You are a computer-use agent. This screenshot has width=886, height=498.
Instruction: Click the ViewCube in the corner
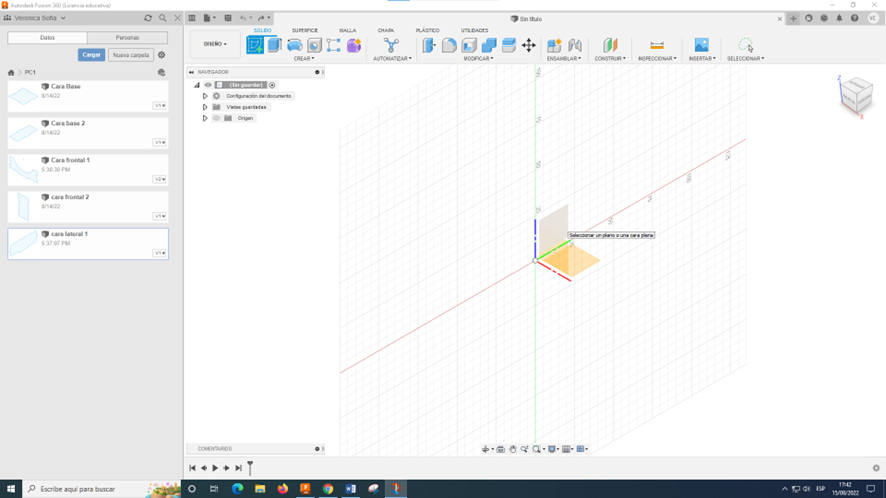pos(857,96)
